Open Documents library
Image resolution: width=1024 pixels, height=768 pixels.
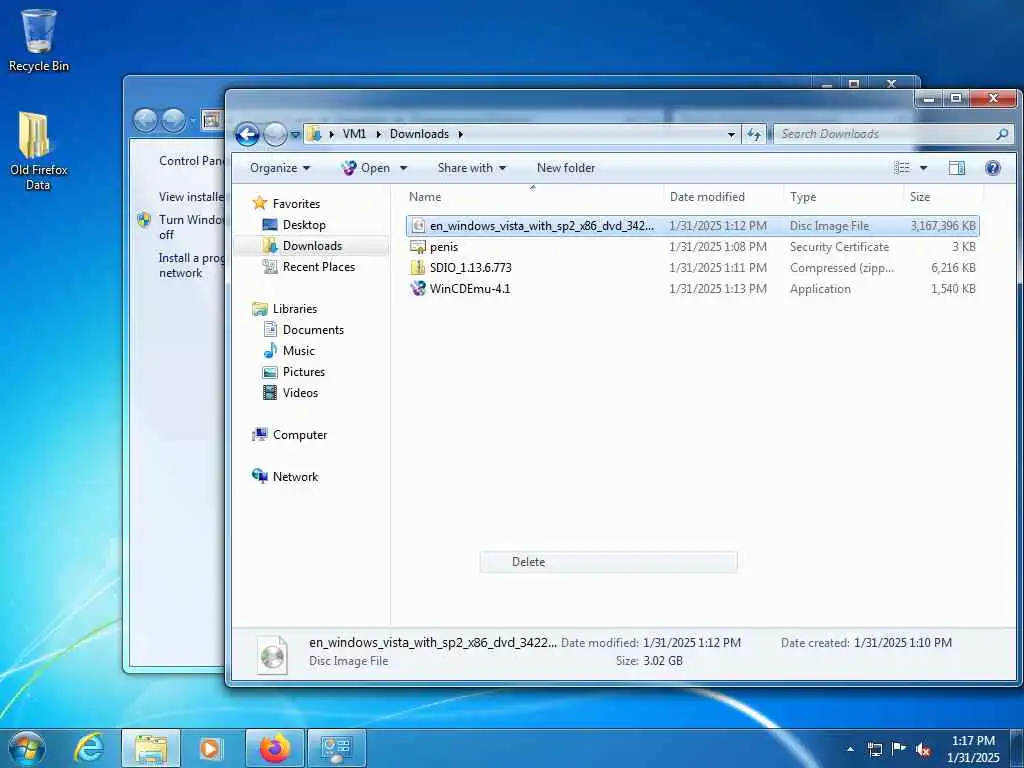tap(313, 330)
